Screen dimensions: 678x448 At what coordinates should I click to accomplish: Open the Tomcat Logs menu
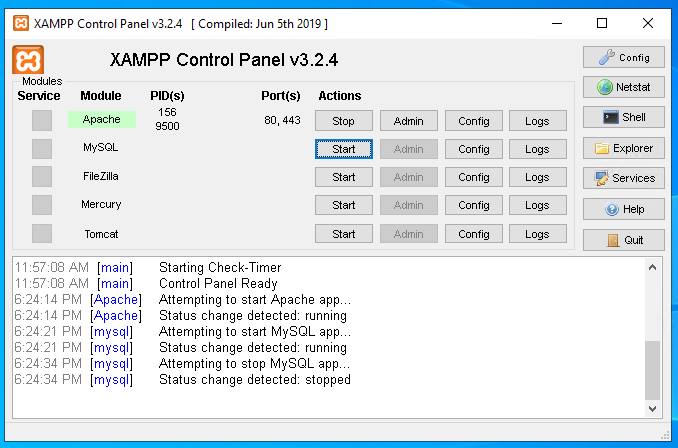pos(537,234)
